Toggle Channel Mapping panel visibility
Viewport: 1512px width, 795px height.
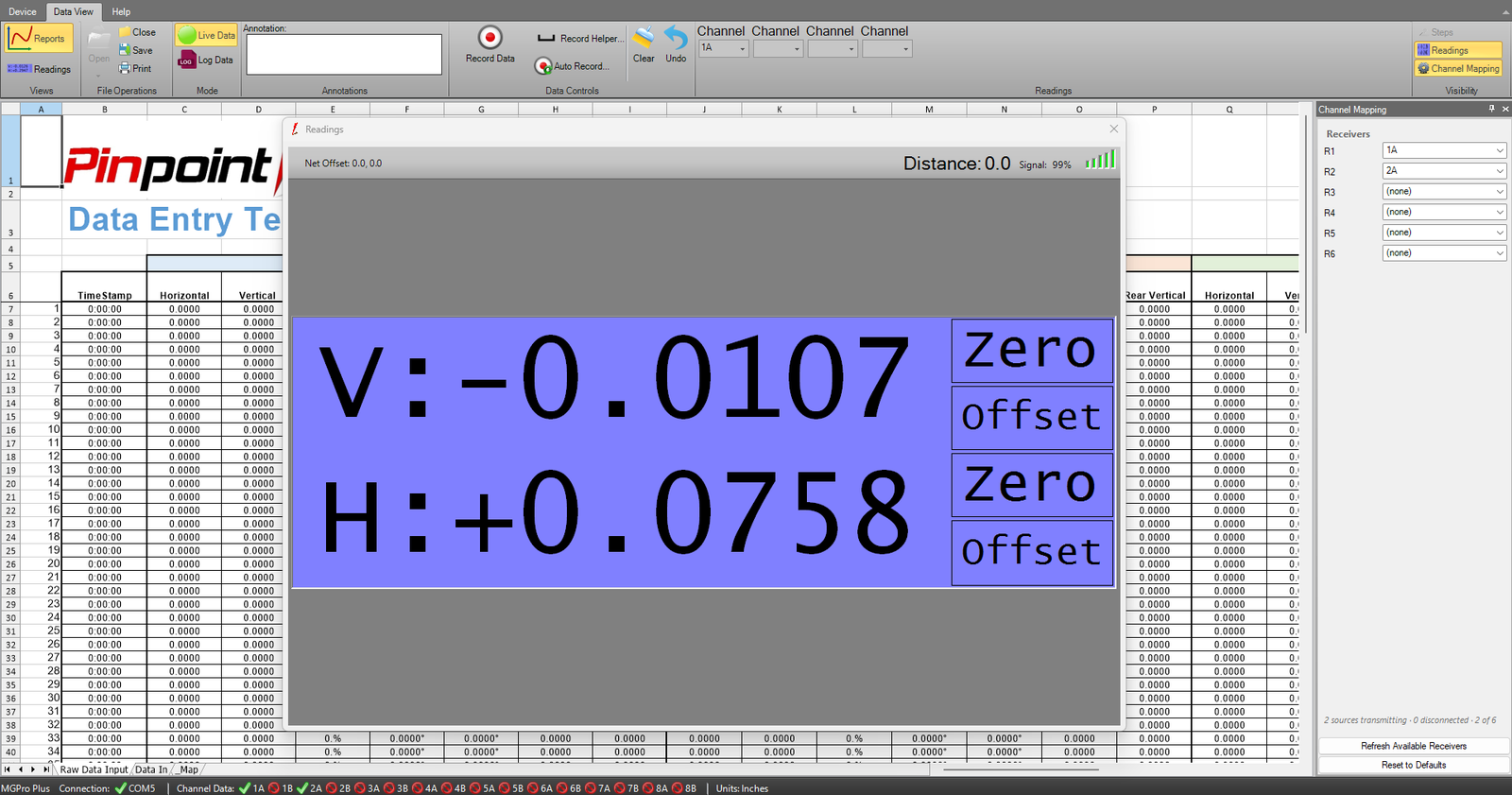(x=1457, y=68)
